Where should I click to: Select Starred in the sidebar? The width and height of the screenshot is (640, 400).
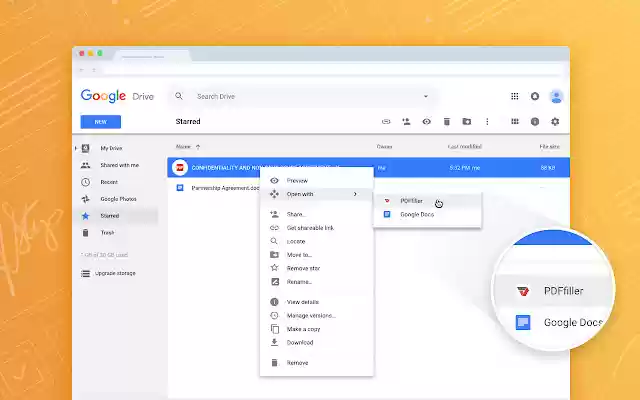pyautogui.click(x=116, y=216)
